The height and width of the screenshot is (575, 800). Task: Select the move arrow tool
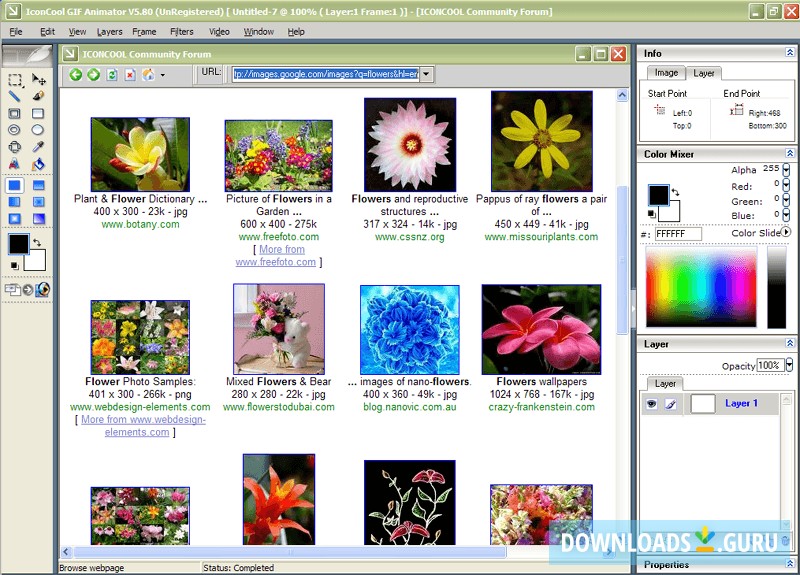38,80
